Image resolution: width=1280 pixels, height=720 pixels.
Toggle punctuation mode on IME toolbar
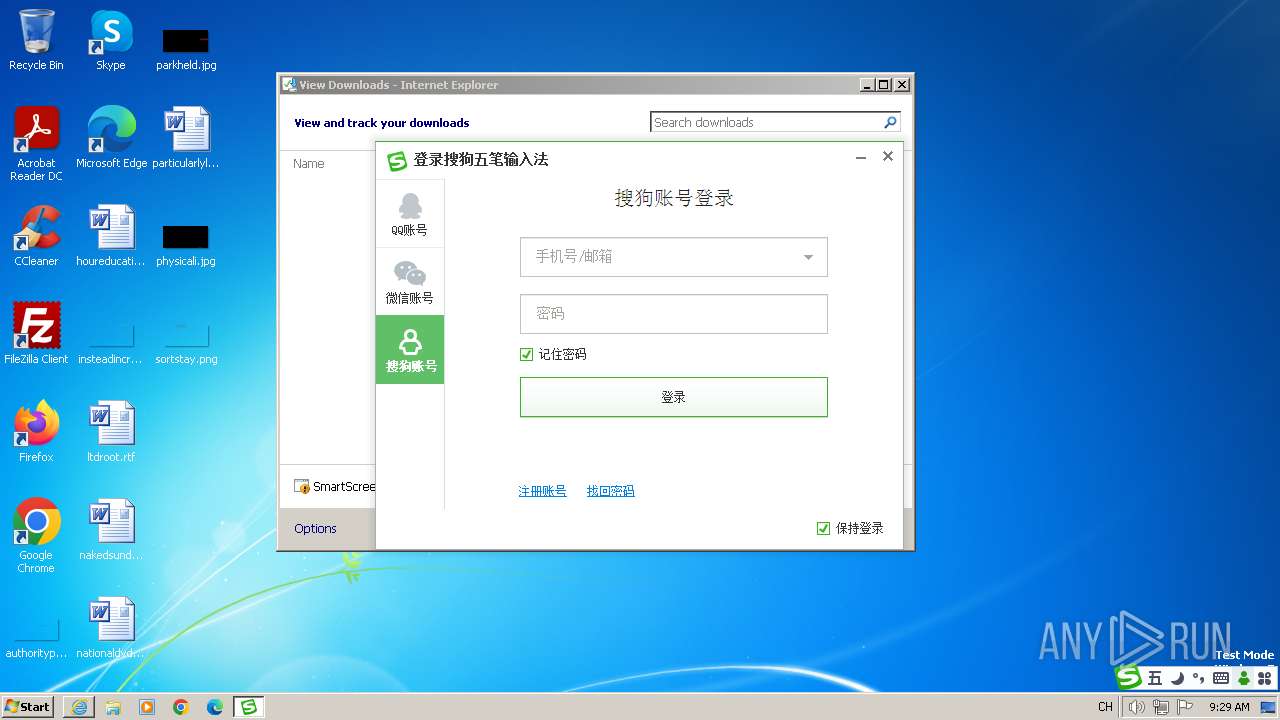coord(1199,678)
